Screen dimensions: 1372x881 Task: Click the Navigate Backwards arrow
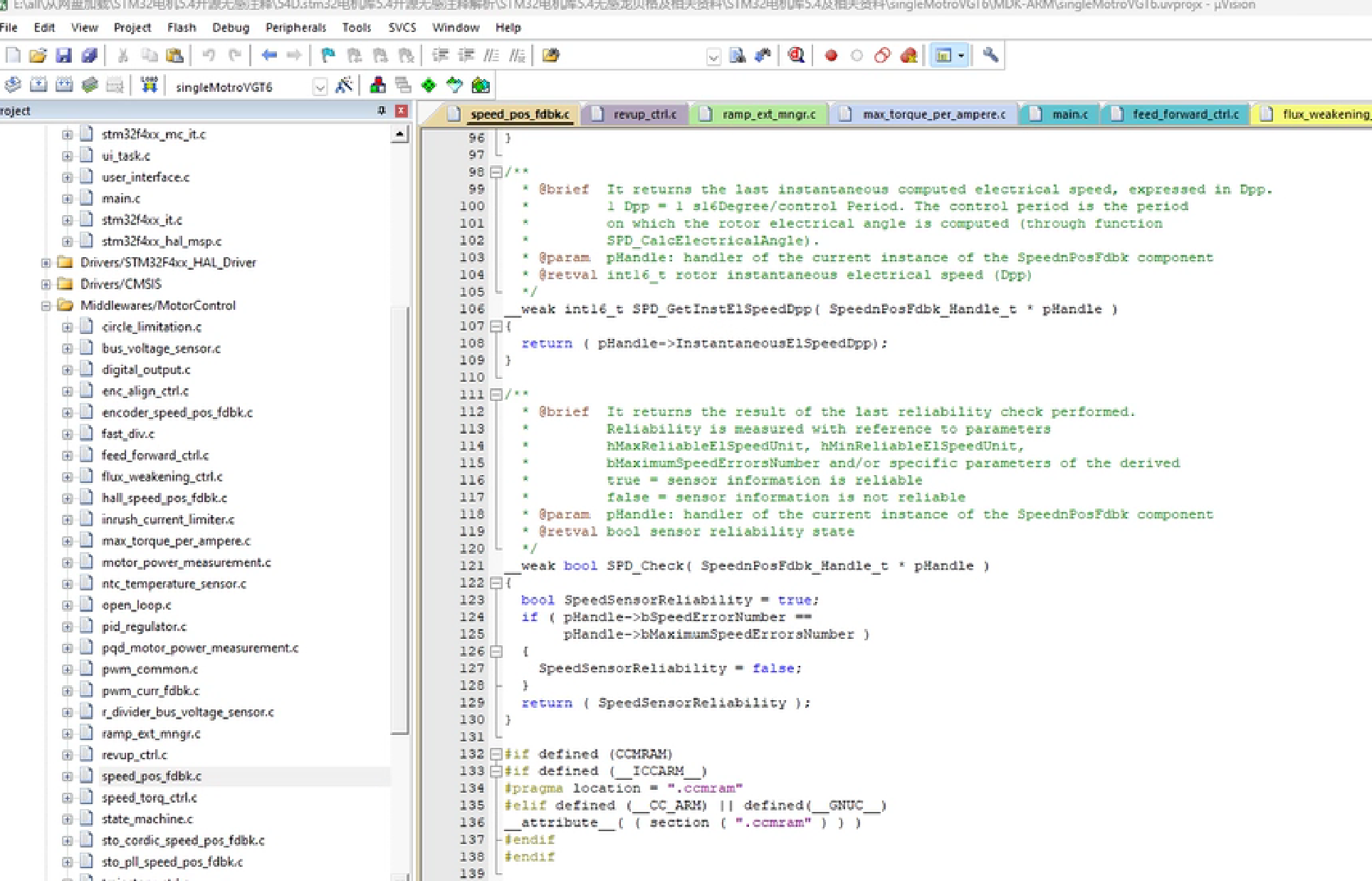point(269,56)
